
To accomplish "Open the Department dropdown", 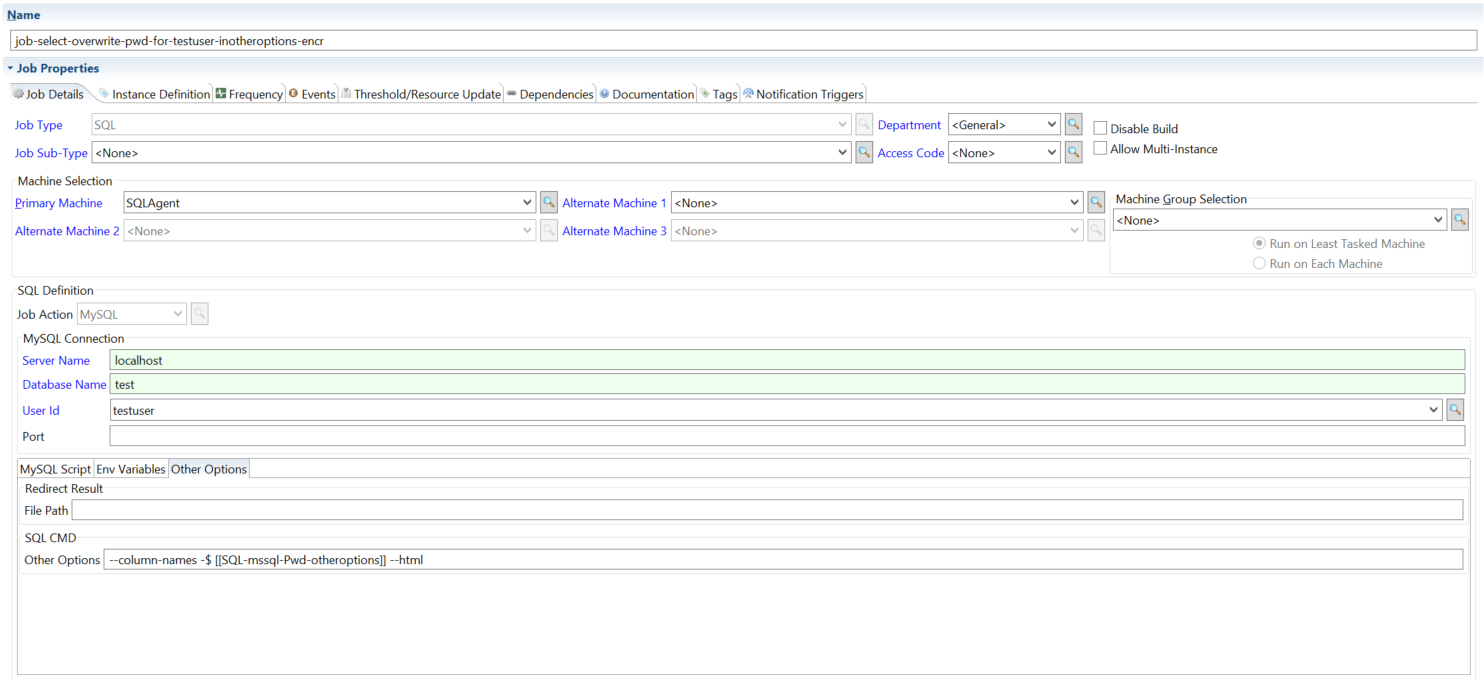I will (x=1051, y=125).
